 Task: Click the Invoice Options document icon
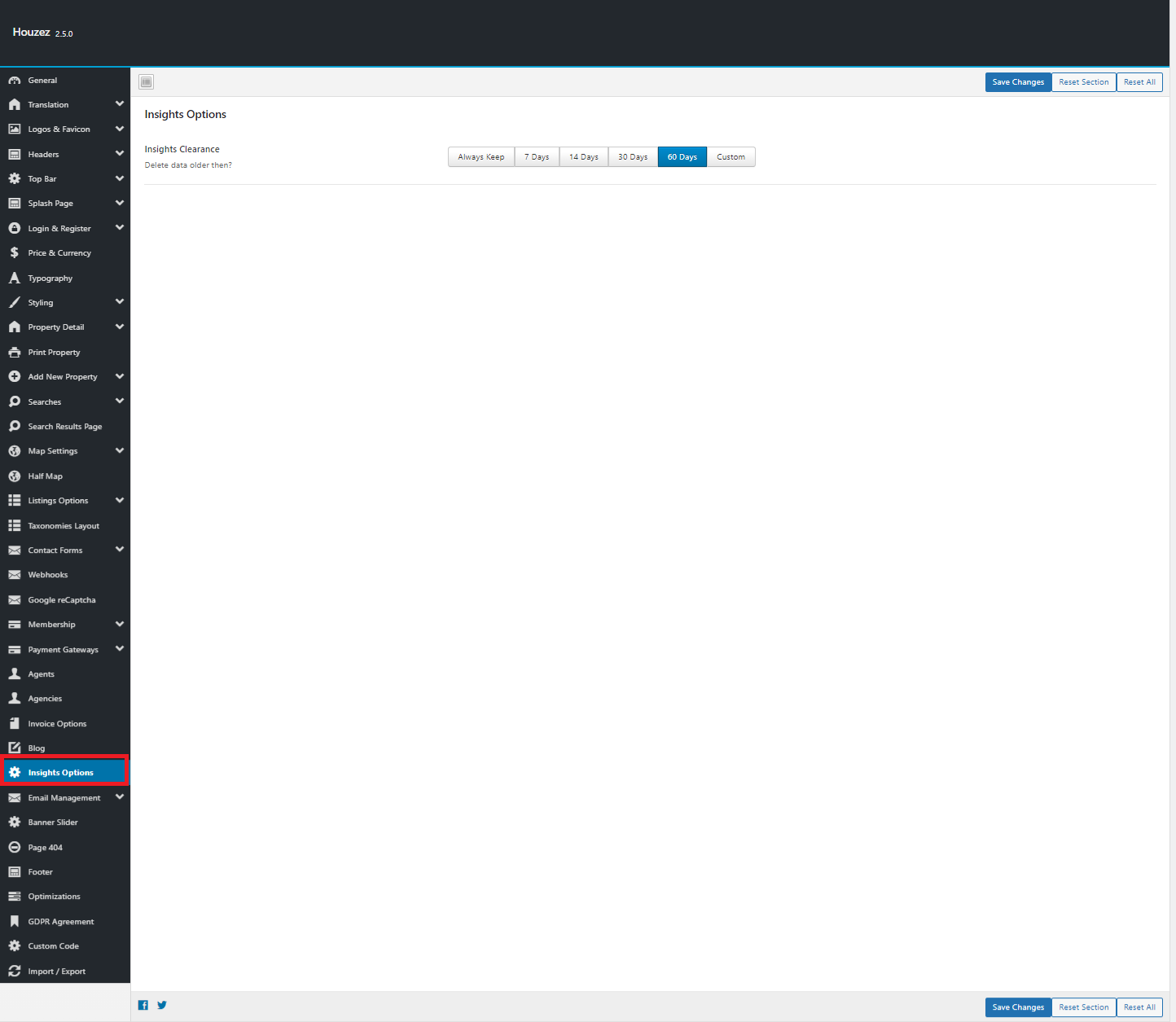tap(15, 724)
